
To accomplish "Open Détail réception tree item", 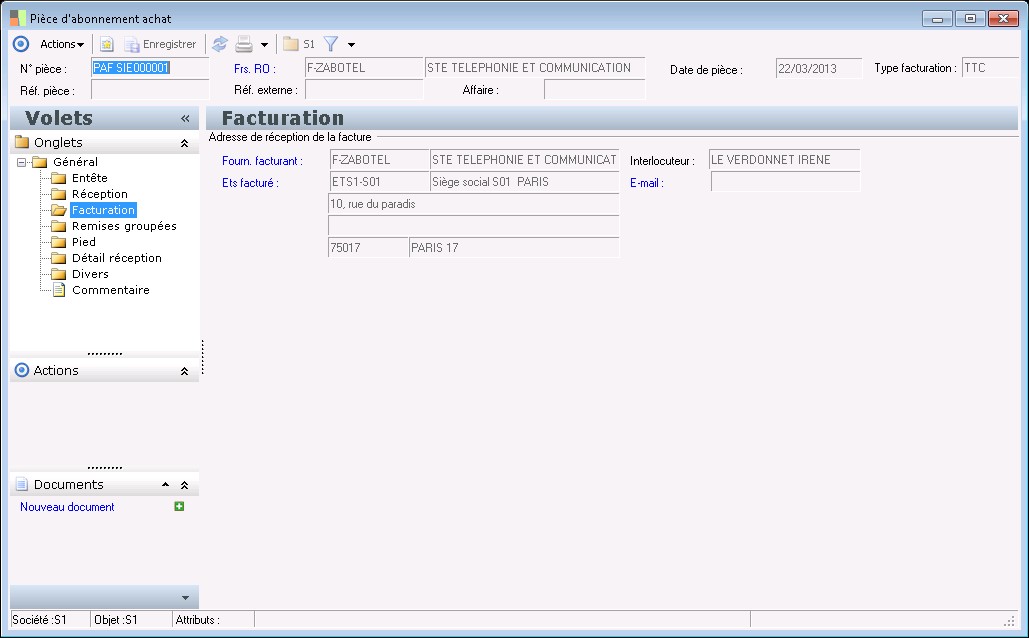I will point(117,258).
